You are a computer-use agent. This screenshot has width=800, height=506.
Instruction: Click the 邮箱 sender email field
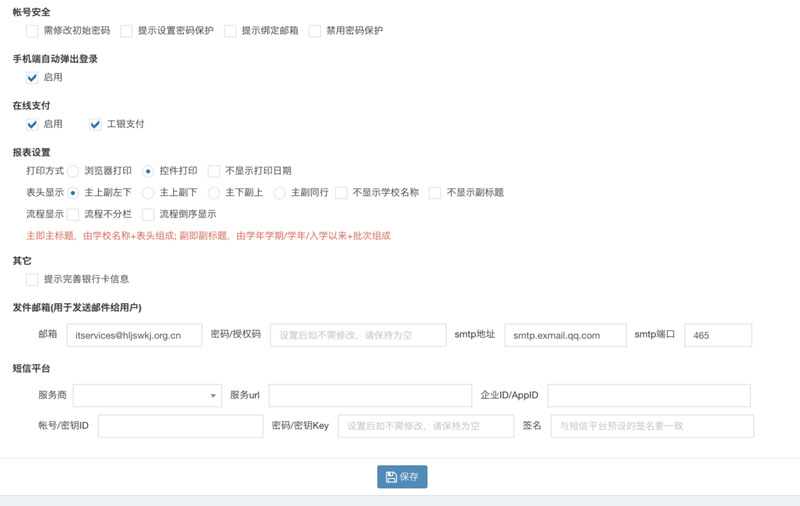(134, 336)
